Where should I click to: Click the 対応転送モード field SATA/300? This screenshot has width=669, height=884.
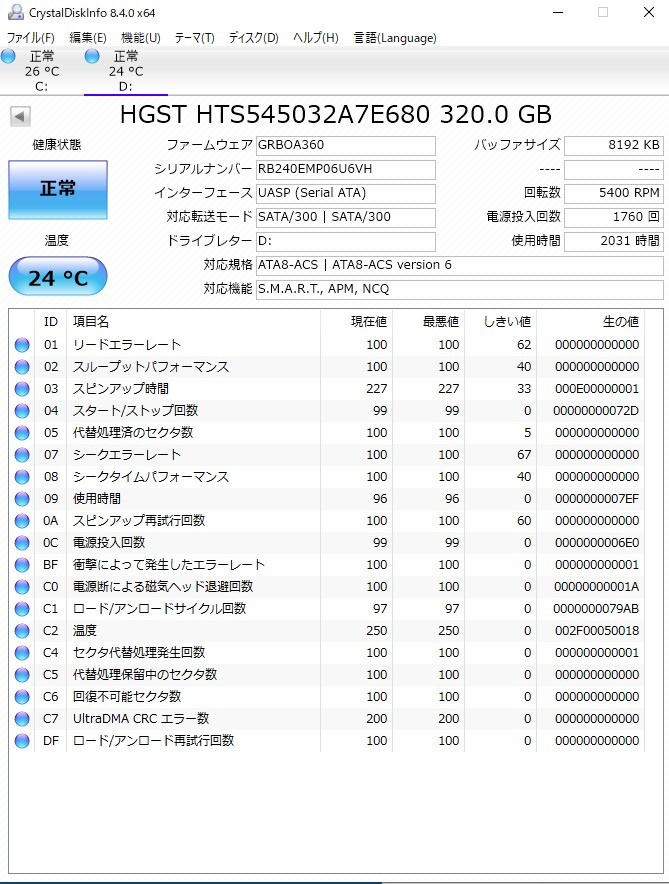click(345, 217)
